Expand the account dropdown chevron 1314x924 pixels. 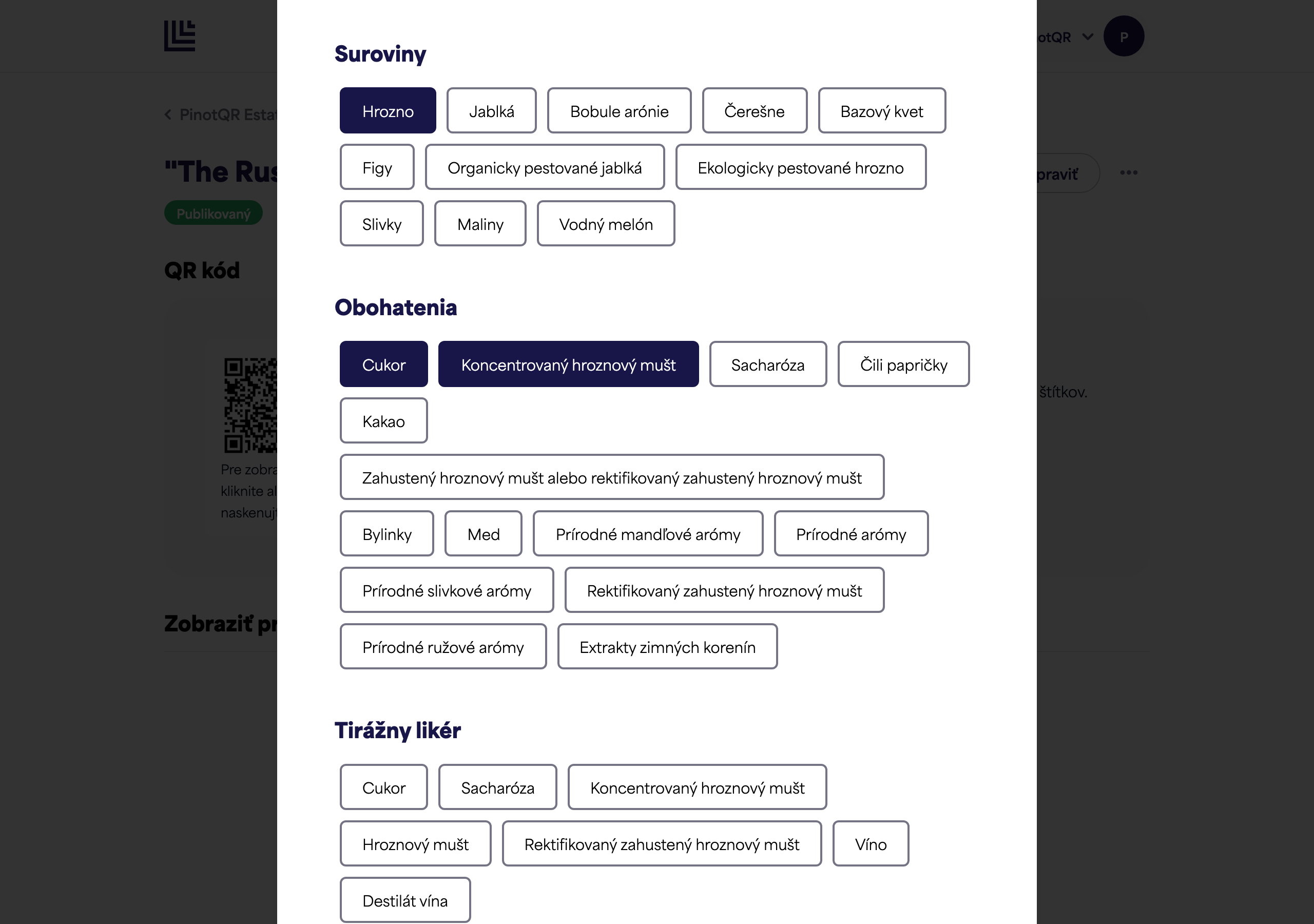(1088, 37)
